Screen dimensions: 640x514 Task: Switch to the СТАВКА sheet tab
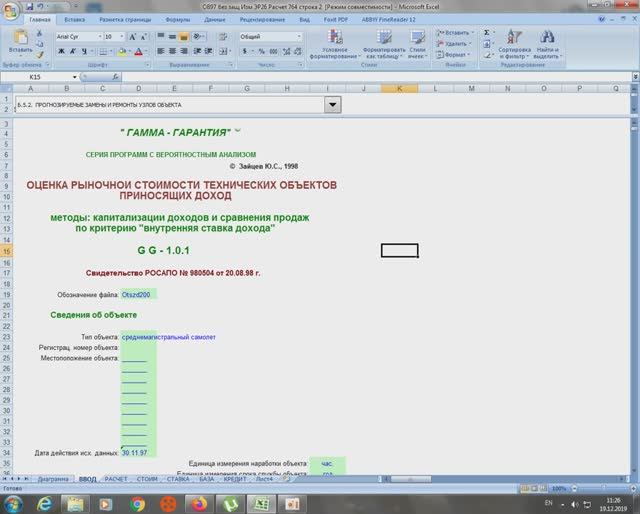click(x=178, y=479)
